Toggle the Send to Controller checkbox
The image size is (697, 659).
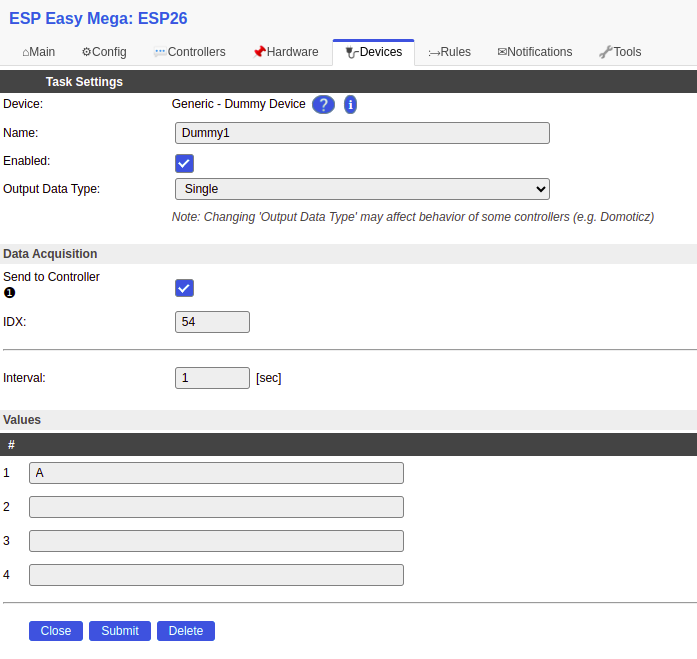pos(184,288)
